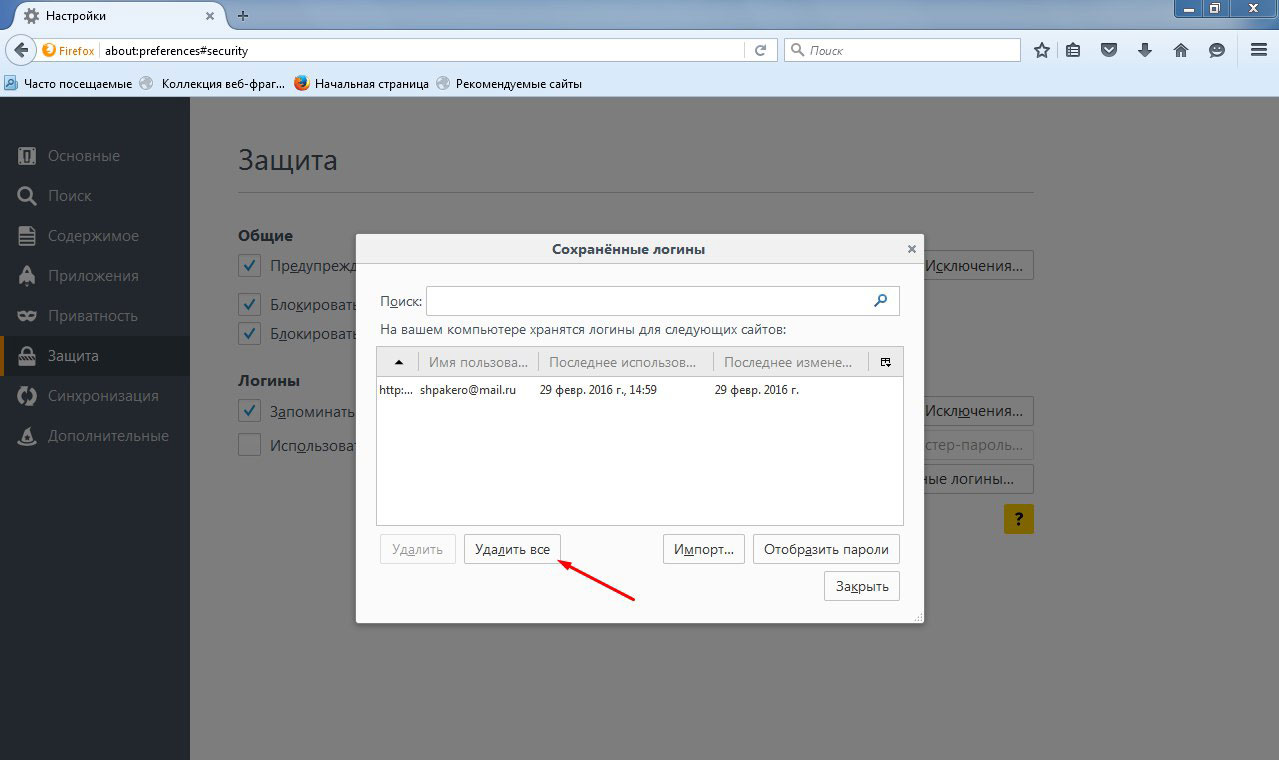Click the back navigation arrow

(x=21, y=50)
